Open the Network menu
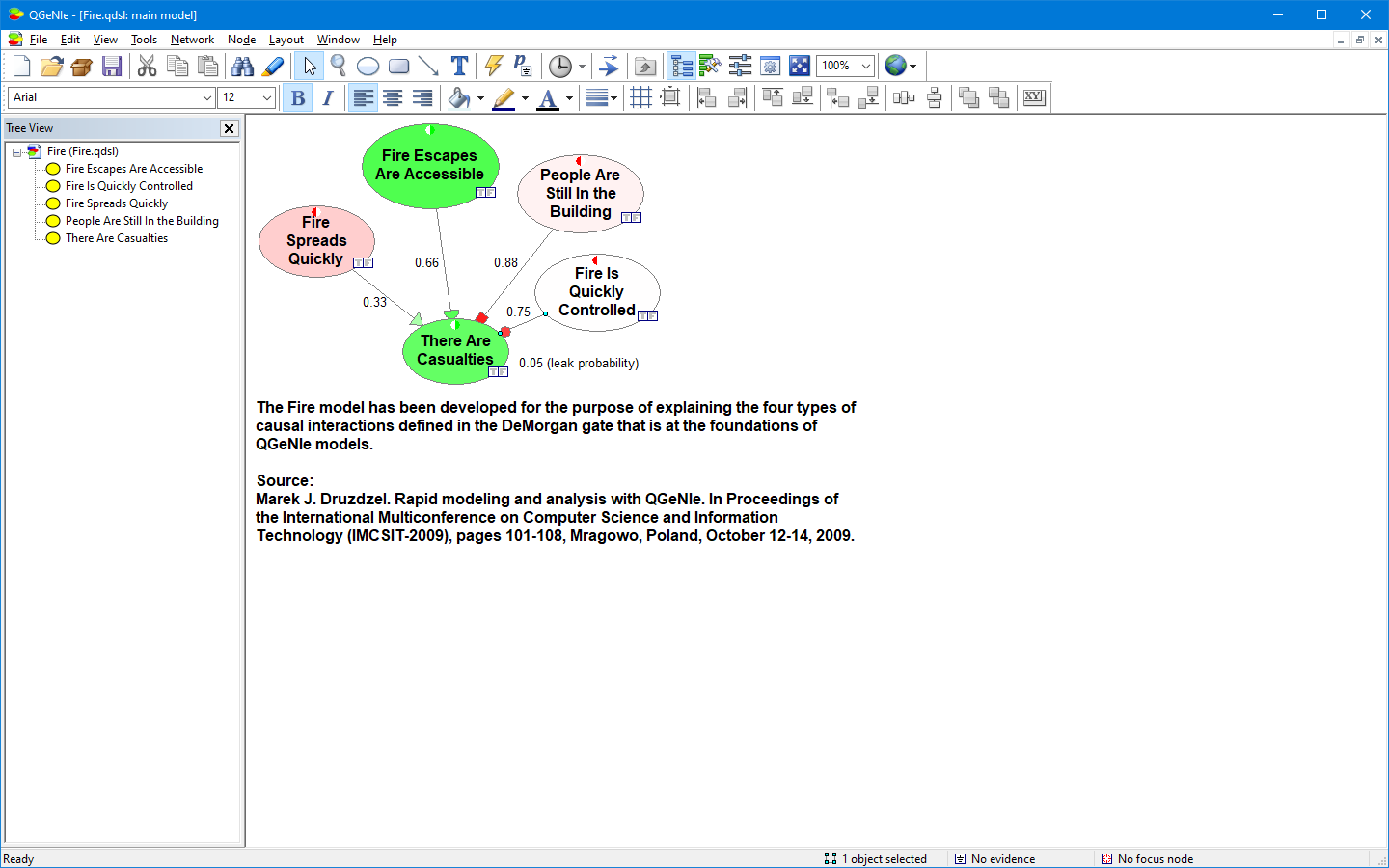The height and width of the screenshot is (868, 1389). point(192,40)
